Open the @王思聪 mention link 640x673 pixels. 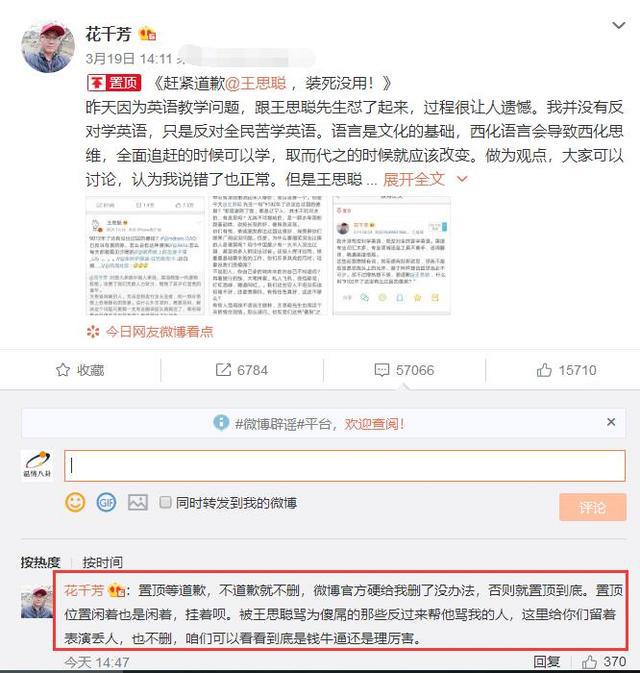pyautogui.click(x=255, y=83)
